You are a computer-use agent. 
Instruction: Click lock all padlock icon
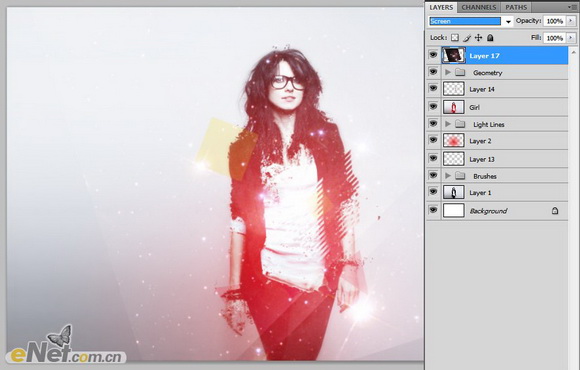(x=490, y=38)
